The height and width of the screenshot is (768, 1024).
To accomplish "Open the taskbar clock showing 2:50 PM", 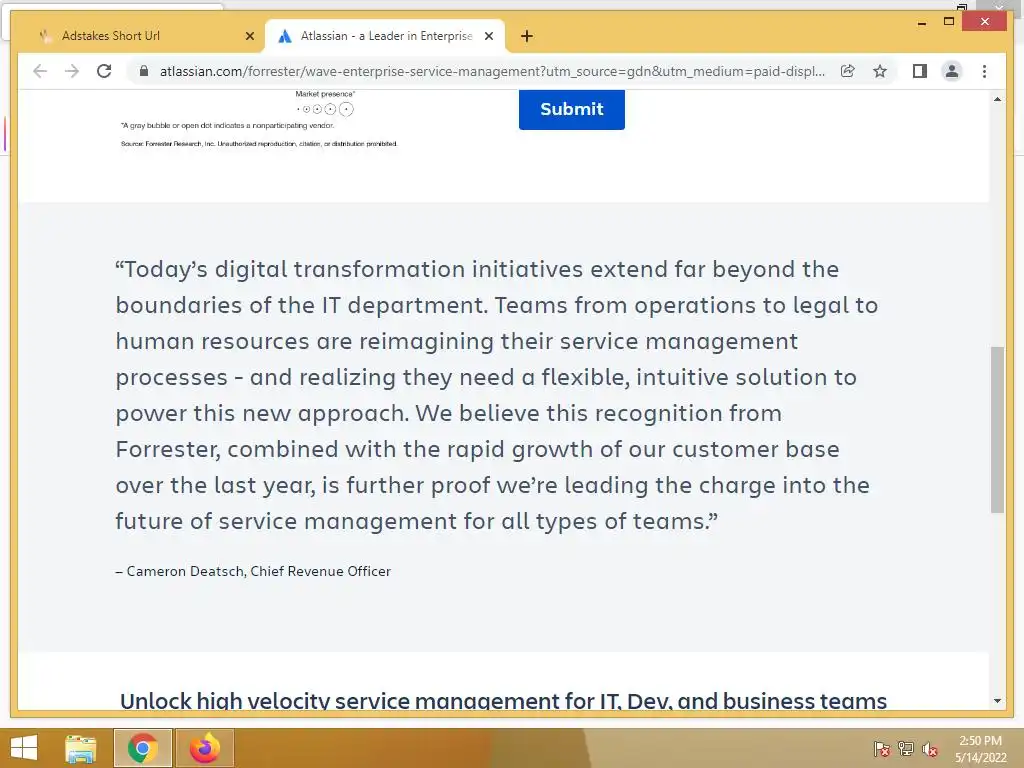I will point(980,749).
